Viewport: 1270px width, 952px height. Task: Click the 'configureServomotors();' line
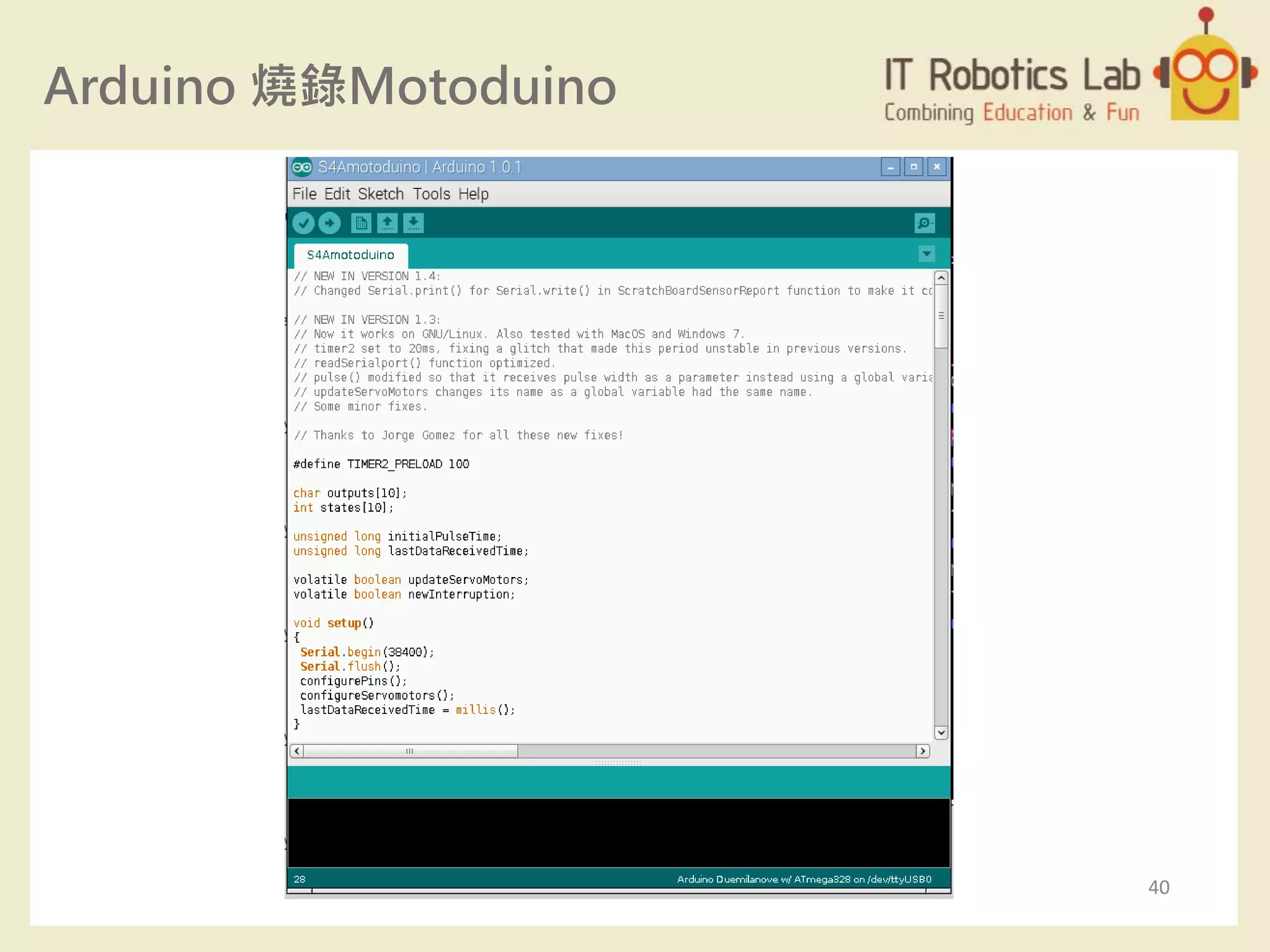click(377, 695)
